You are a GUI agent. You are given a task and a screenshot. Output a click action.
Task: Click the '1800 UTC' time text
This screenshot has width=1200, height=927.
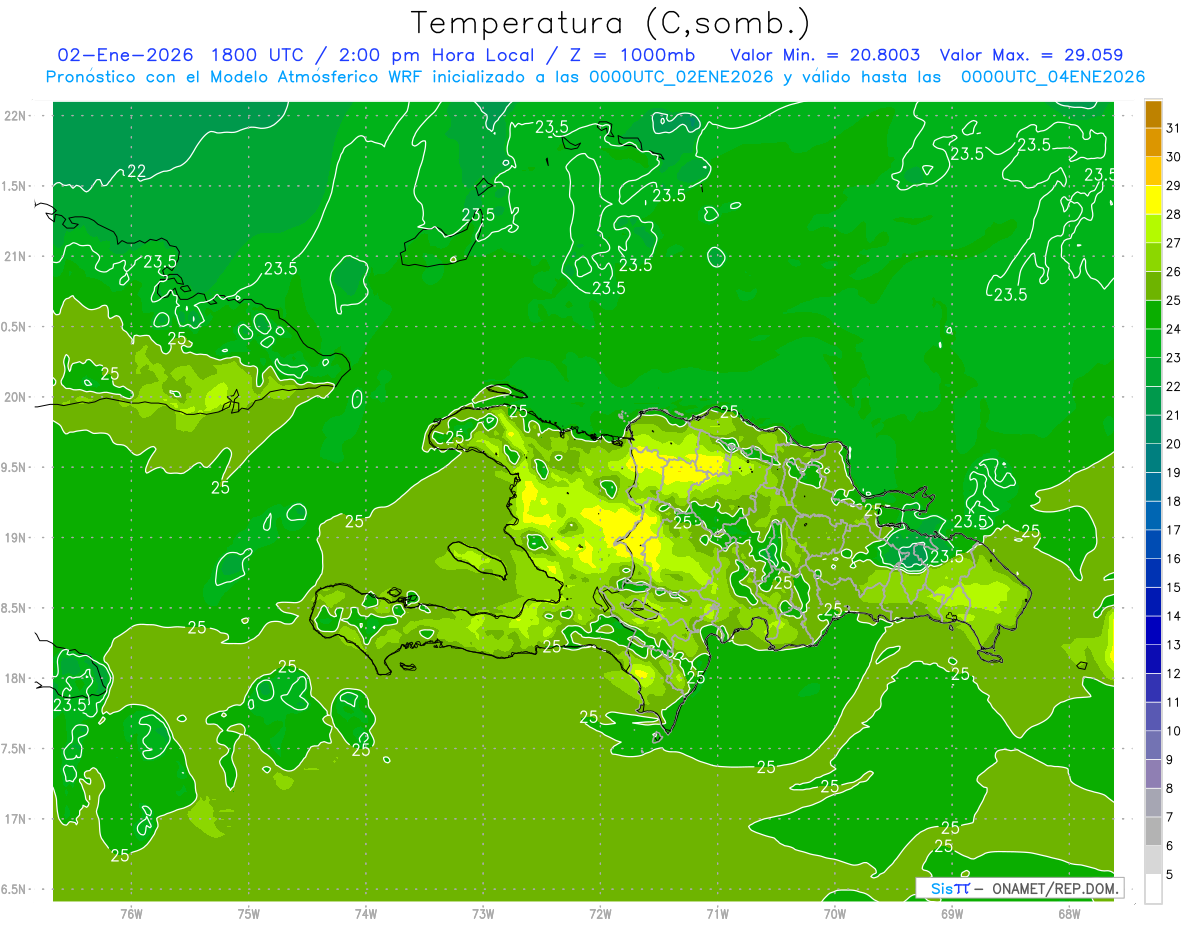[256, 55]
